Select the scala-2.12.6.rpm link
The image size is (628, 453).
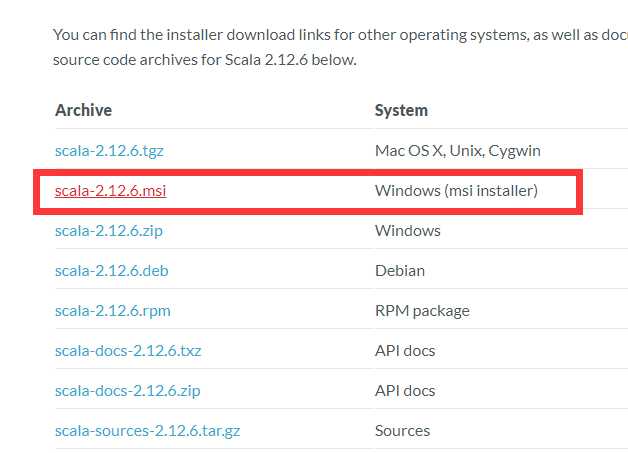coord(112,311)
